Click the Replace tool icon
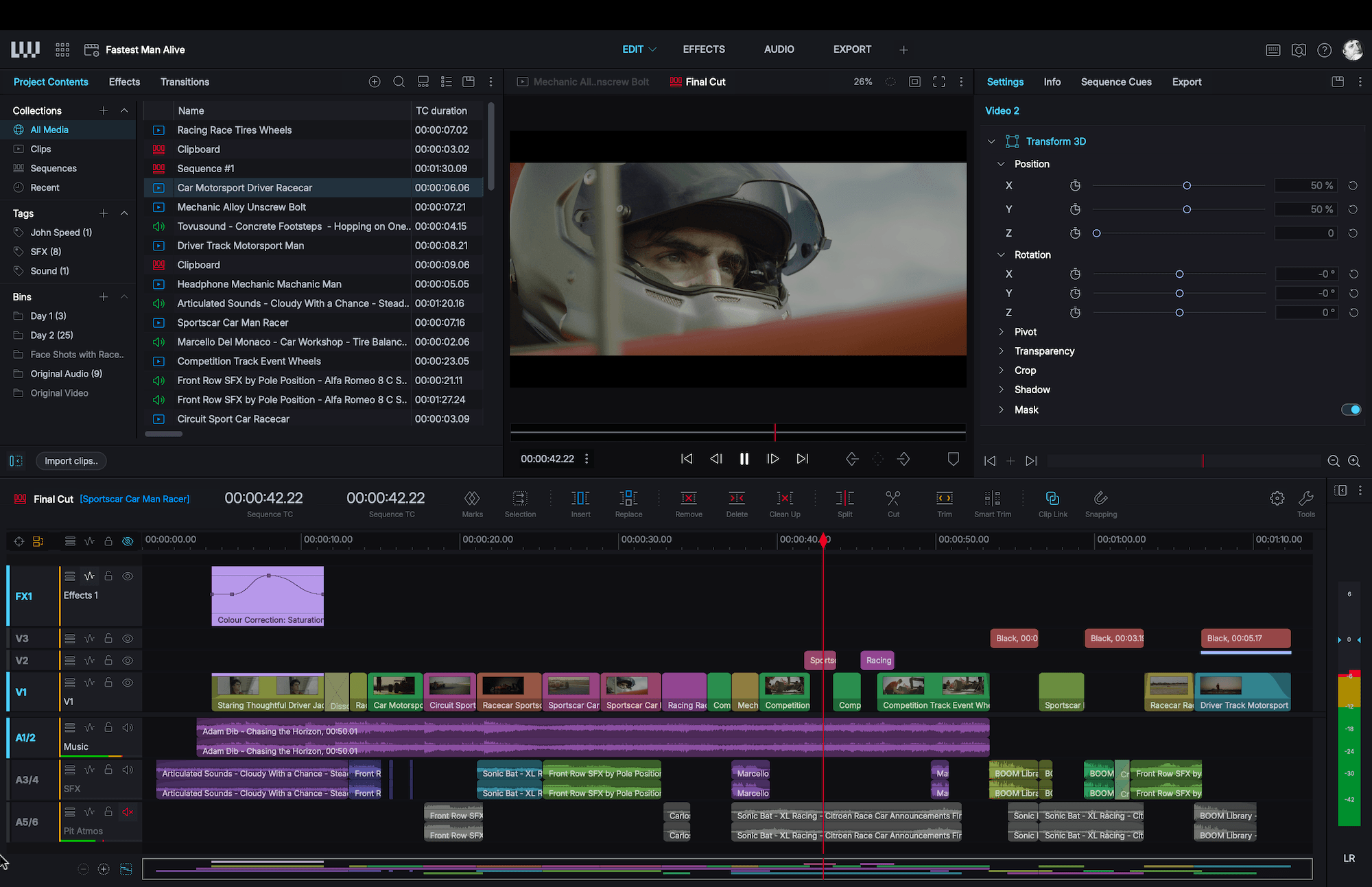Image resolution: width=1372 pixels, height=887 pixels. click(628, 498)
